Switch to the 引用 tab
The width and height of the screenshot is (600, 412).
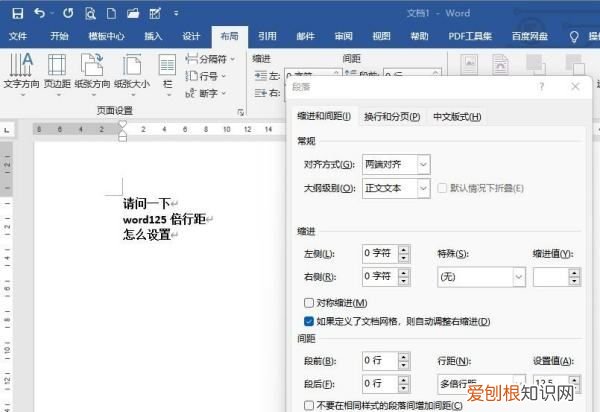[x=267, y=36]
